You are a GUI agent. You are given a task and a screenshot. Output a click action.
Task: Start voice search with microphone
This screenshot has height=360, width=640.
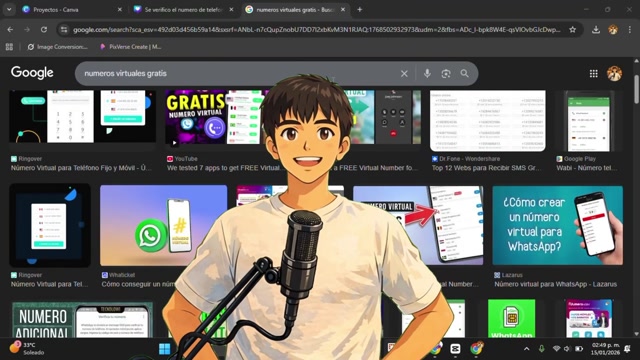427,73
